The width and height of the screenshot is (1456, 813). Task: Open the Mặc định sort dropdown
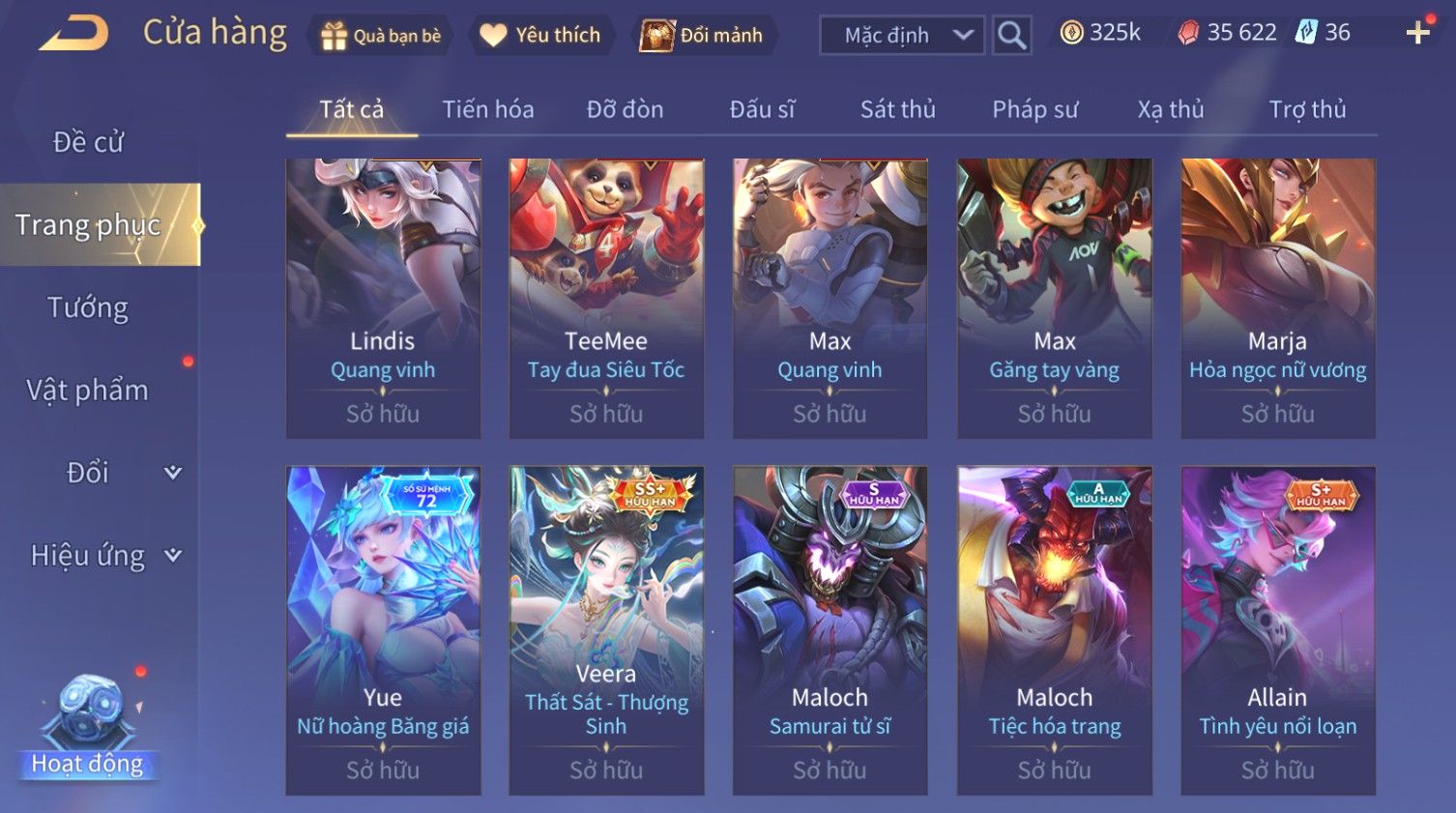pyautogui.click(x=902, y=36)
